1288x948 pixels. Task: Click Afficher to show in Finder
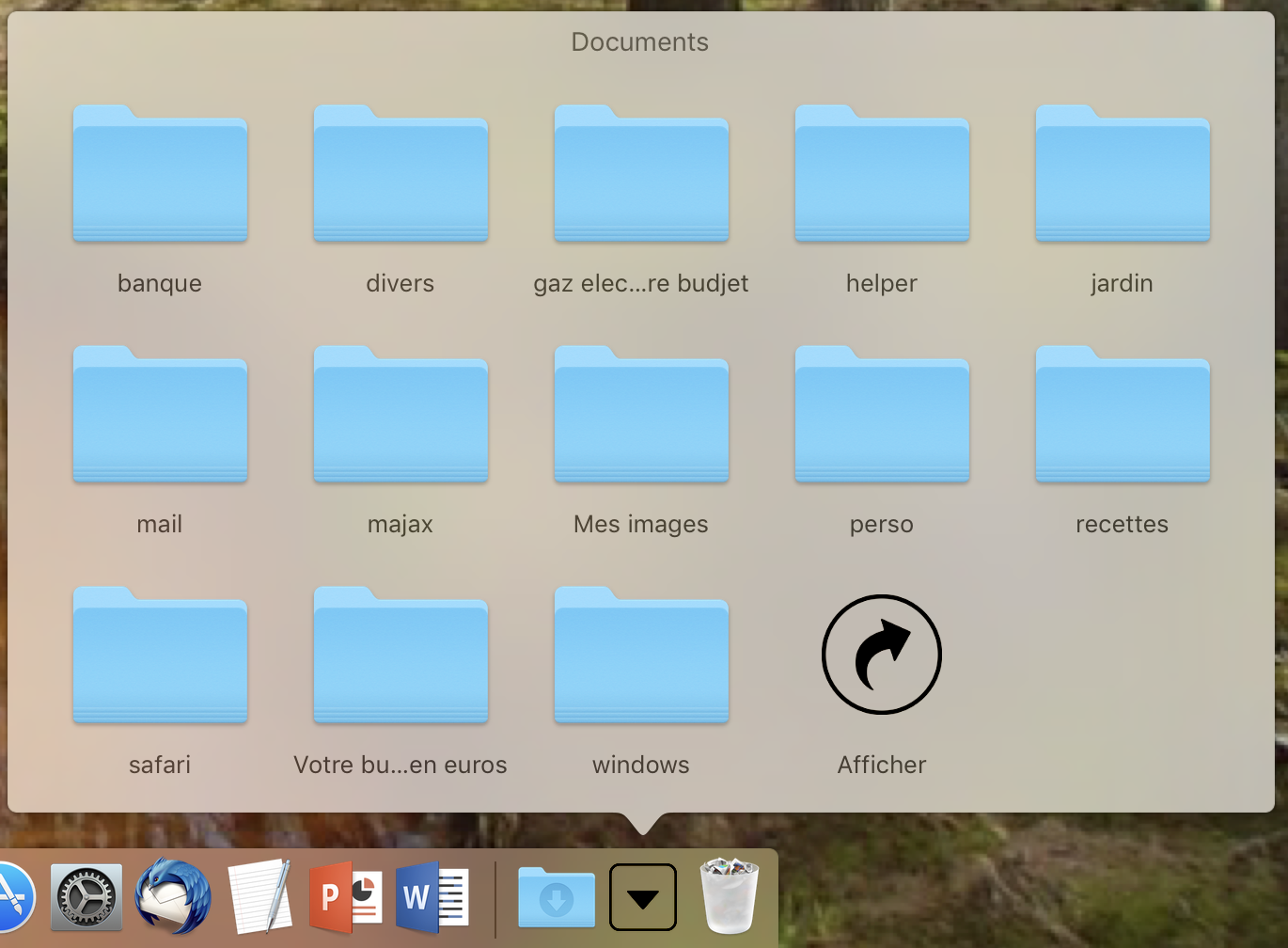click(882, 655)
